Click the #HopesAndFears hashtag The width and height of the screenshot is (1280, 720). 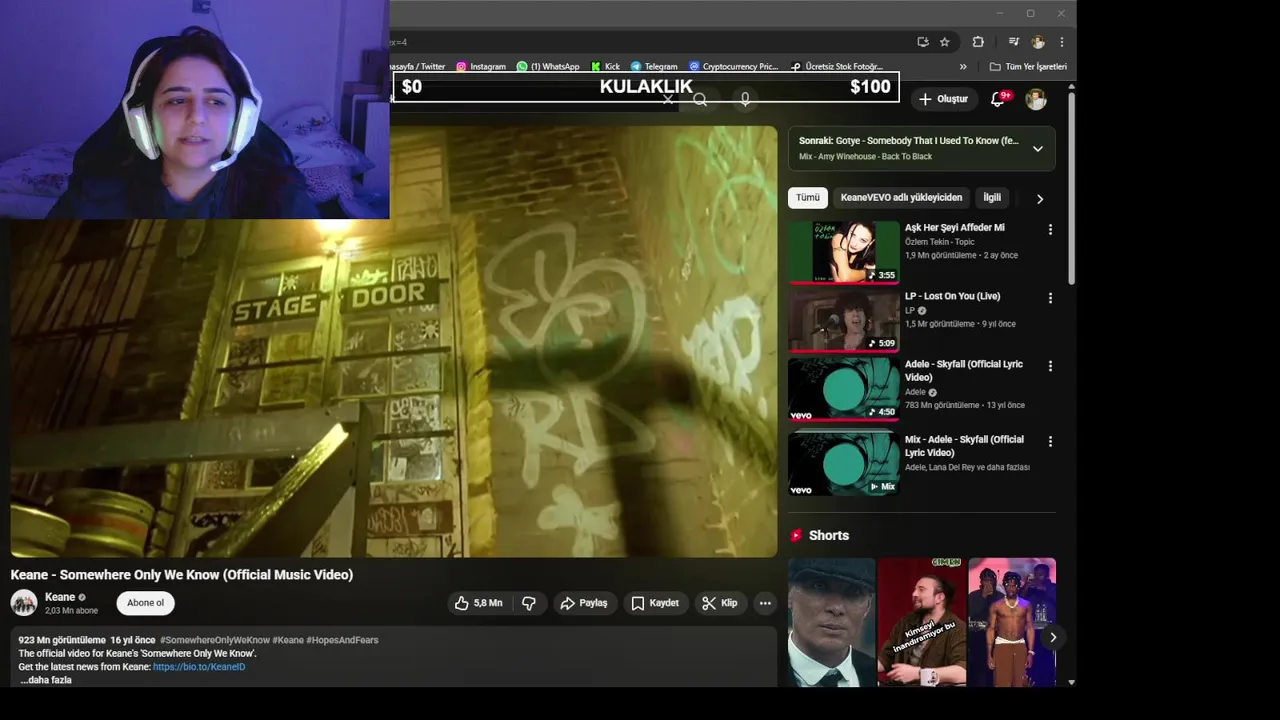coord(342,640)
